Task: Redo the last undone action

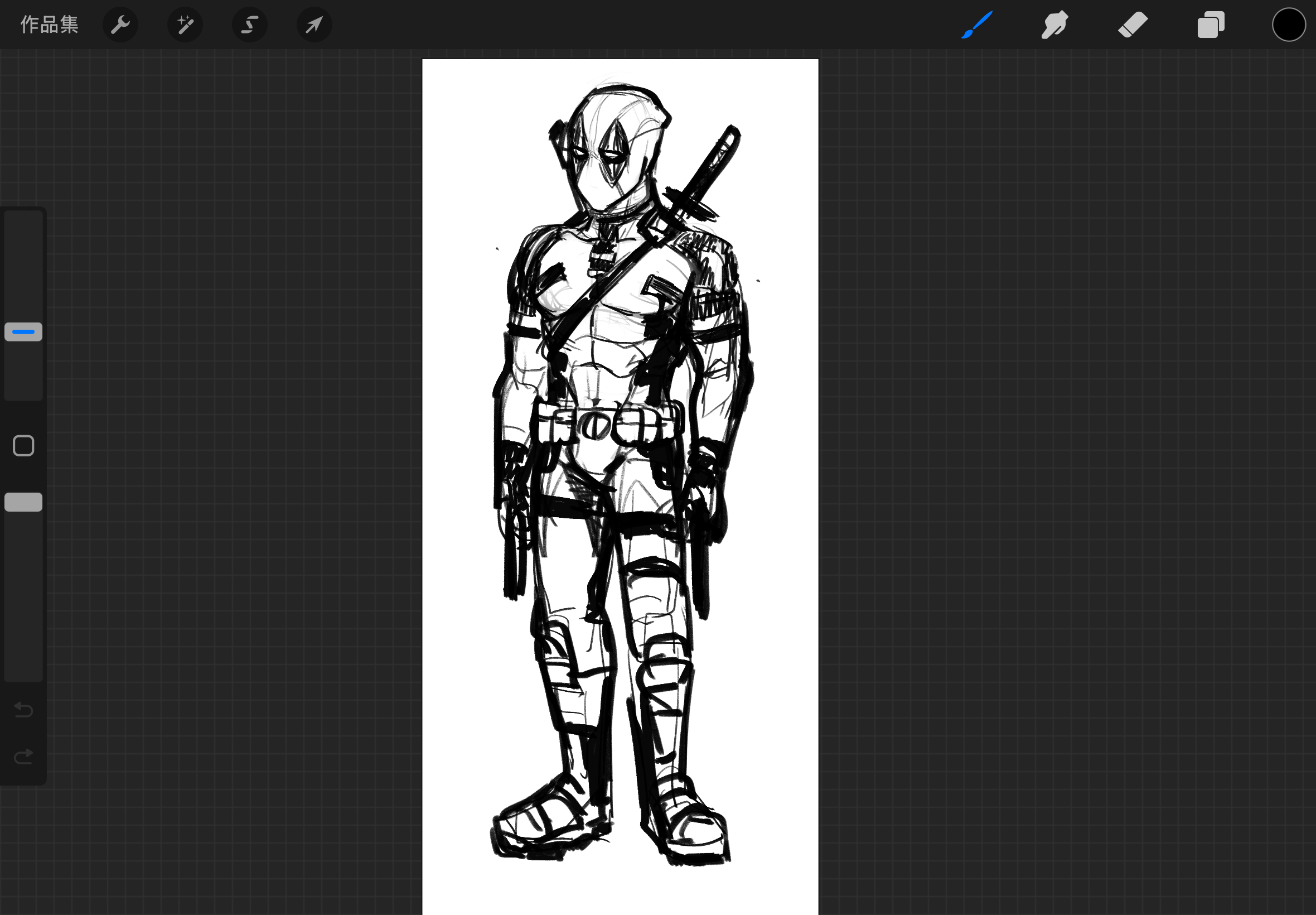Action: point(23,757)
